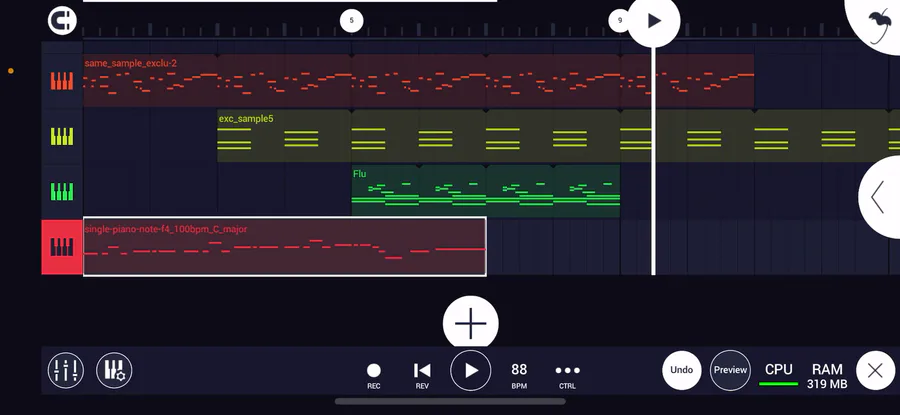Screen dimensions: 900x415
Task: Open CTRL more options menu
Action: pos(568,375)
